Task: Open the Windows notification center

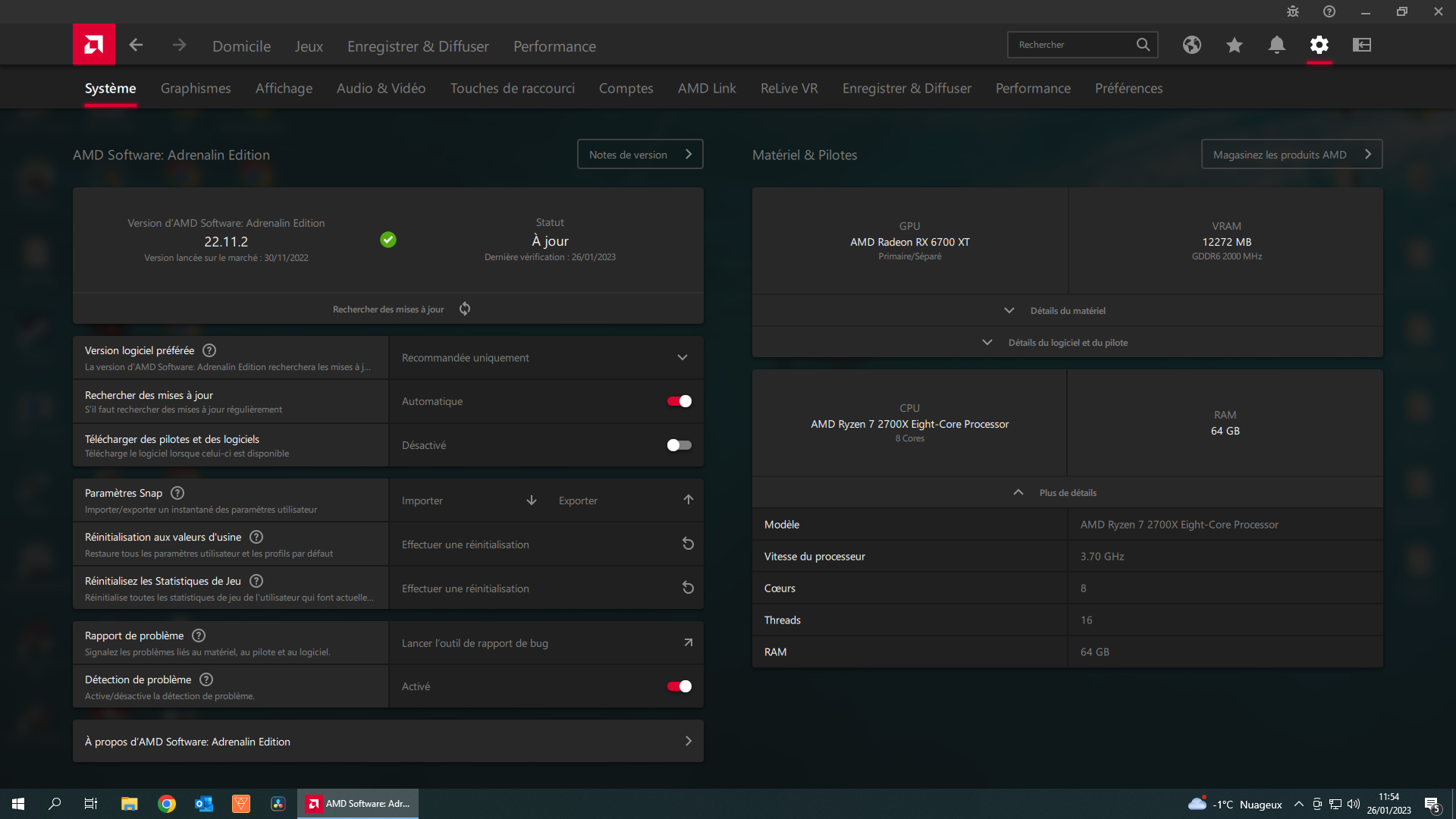Action: 1432,804
